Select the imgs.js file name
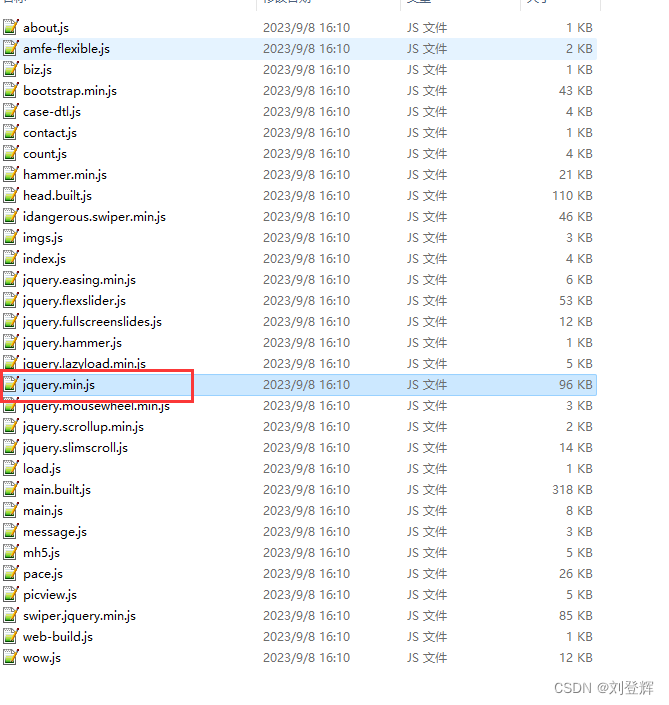 (43, 238)
